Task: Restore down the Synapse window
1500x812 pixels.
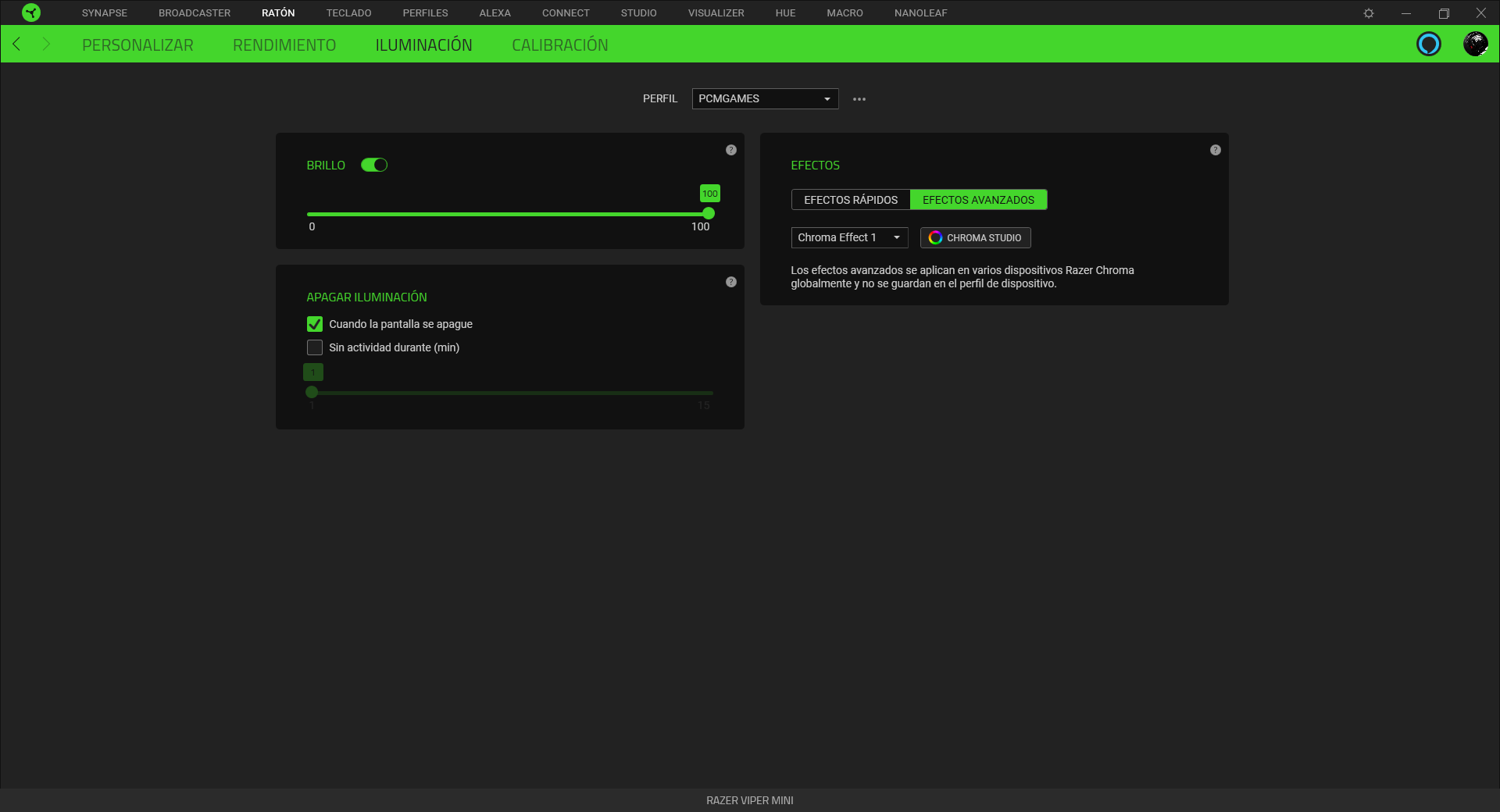Action: [1444, 13]
